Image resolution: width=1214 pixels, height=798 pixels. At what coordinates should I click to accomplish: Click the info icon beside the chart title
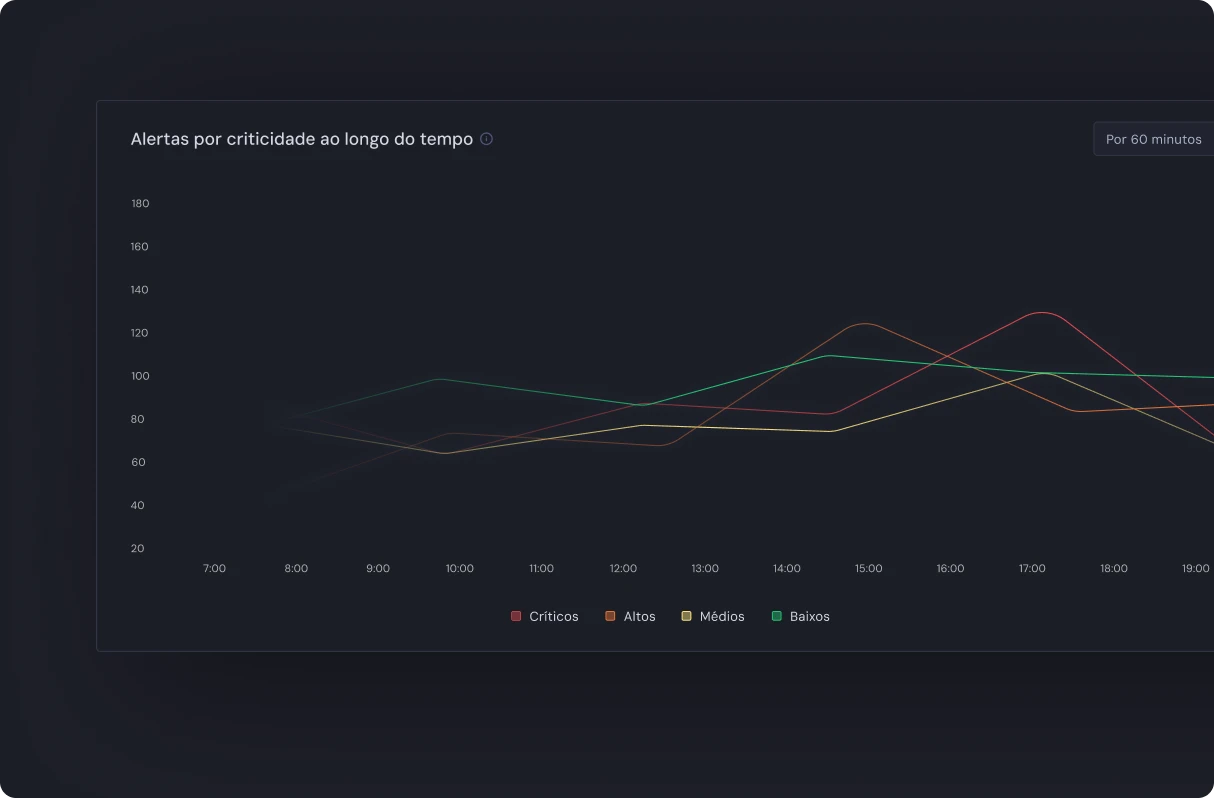(x=487, y=139)
